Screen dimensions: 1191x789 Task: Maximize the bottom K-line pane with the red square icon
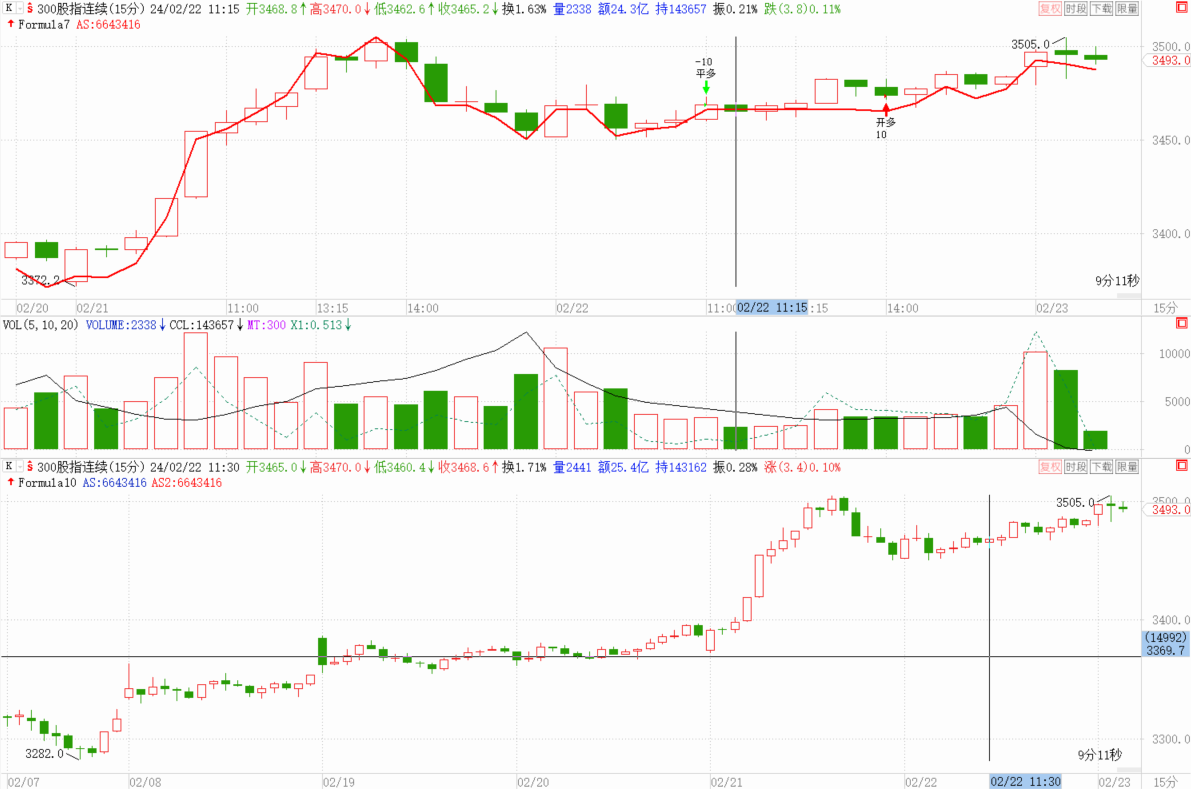(1182, 465)
